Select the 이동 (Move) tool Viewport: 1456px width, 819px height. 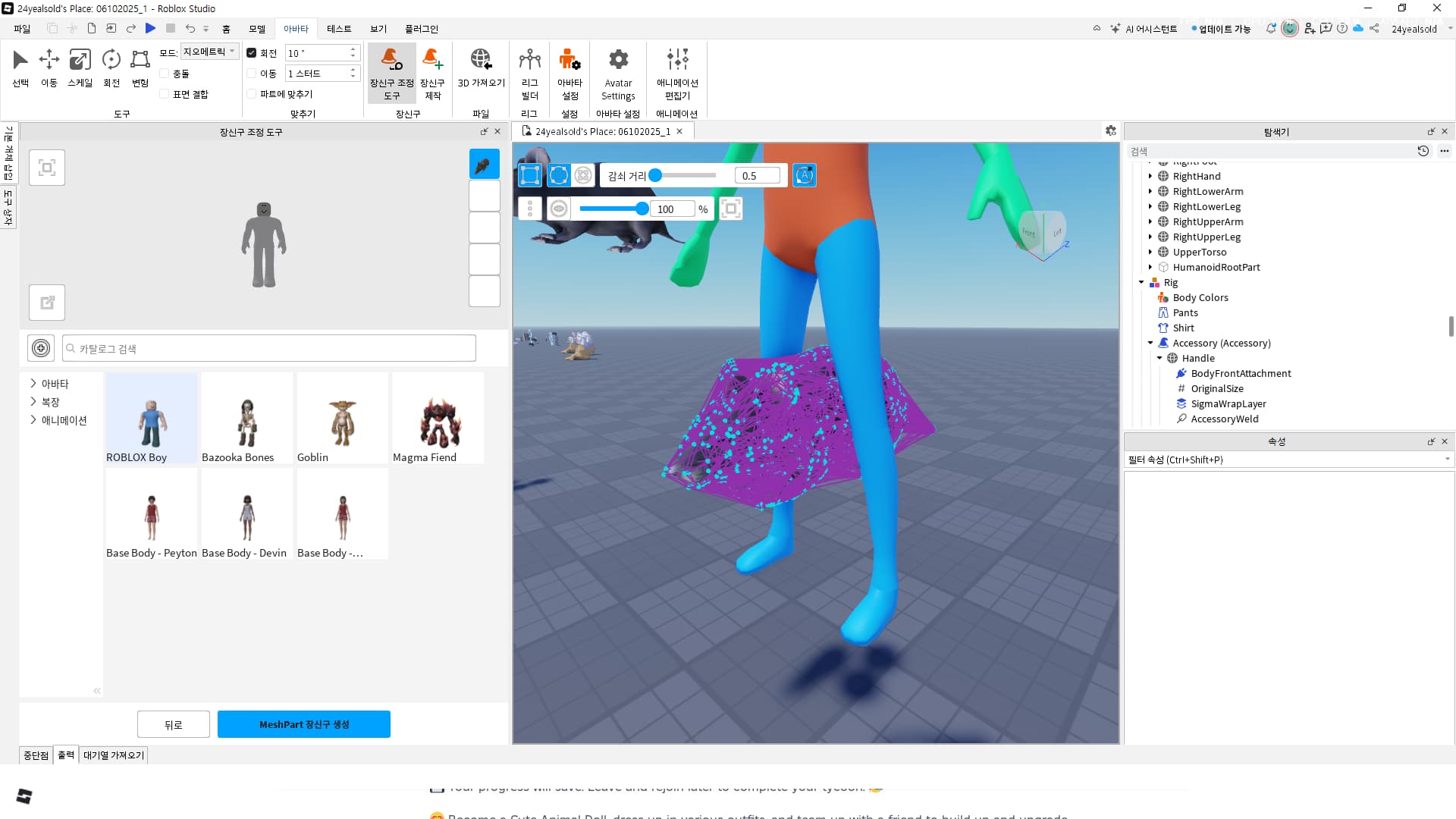coord(49,68)
